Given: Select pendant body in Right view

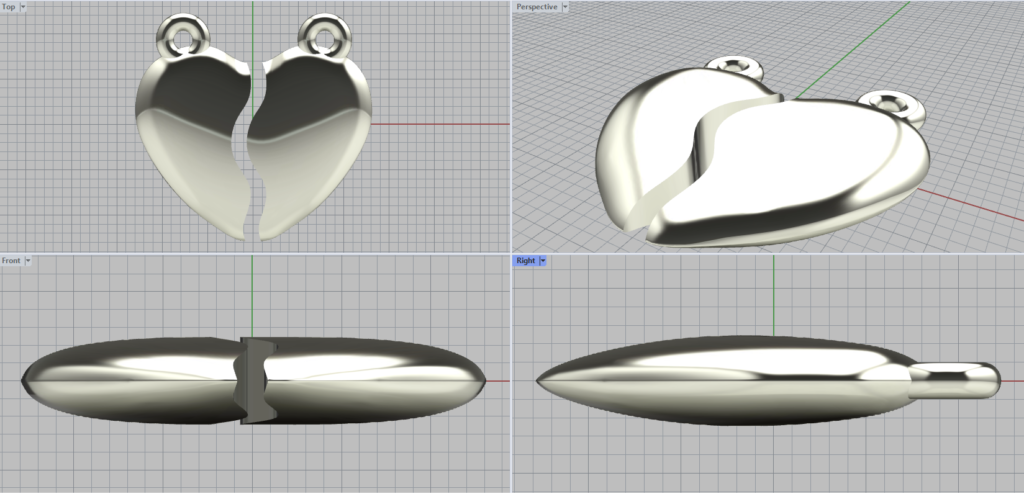Looking at the screenshot, I should pyautogui.click(x=720, y=380).
